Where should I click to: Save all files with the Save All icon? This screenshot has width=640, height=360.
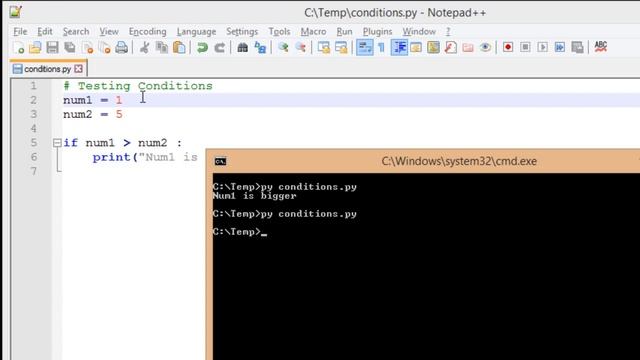(x=70, y=47)
